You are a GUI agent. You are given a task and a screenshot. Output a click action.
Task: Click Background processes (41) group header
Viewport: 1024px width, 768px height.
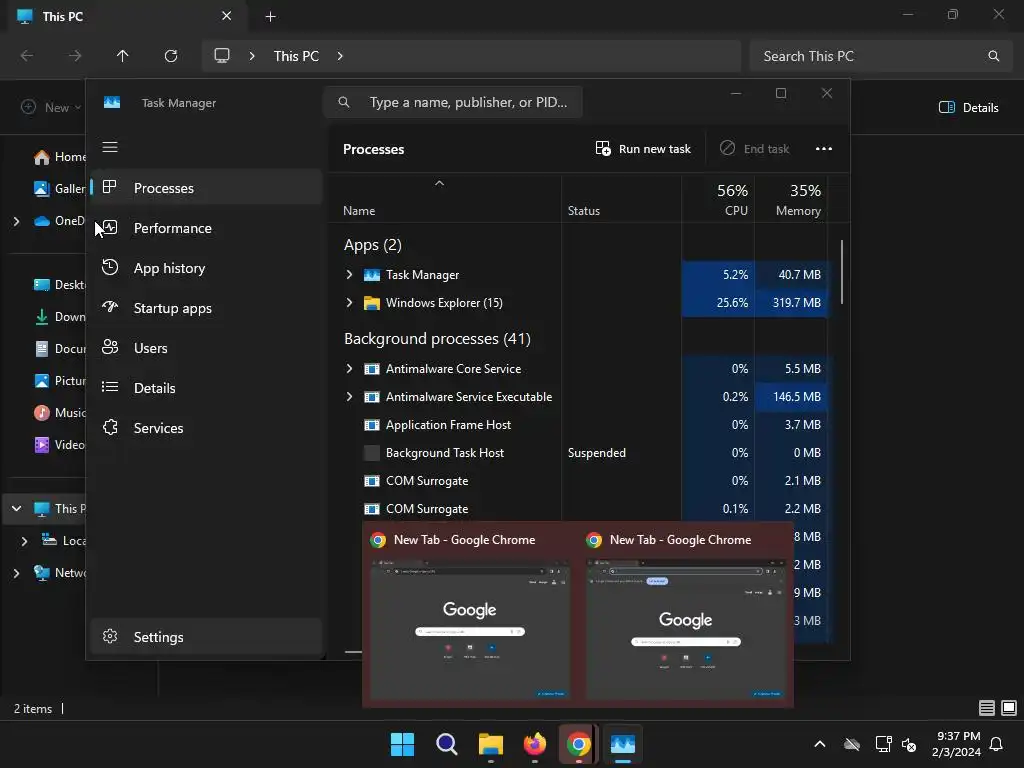[437, 339]
